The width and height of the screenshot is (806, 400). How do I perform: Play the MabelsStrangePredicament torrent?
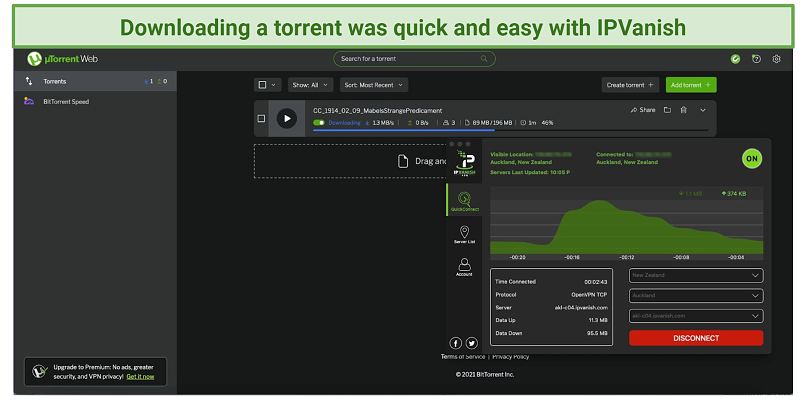pyautogui.click(x=287, y=118)
